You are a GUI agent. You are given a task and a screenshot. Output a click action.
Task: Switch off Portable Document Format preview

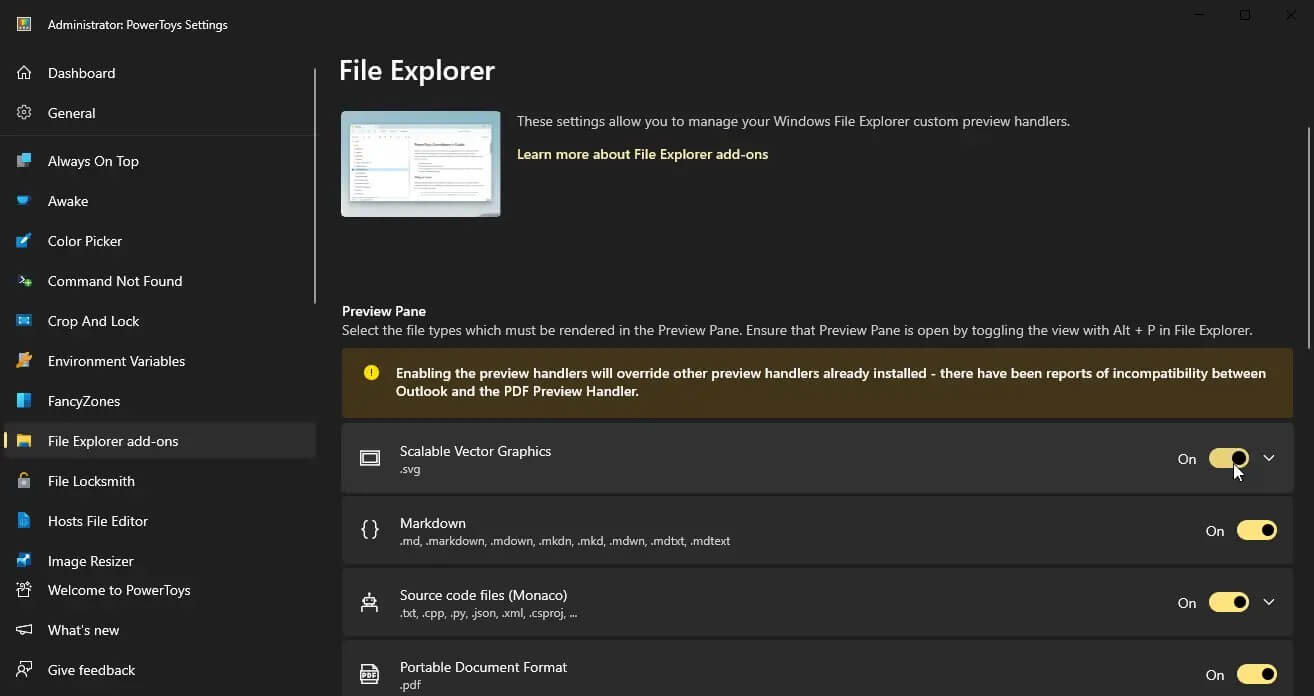[x=1257, y=674]
